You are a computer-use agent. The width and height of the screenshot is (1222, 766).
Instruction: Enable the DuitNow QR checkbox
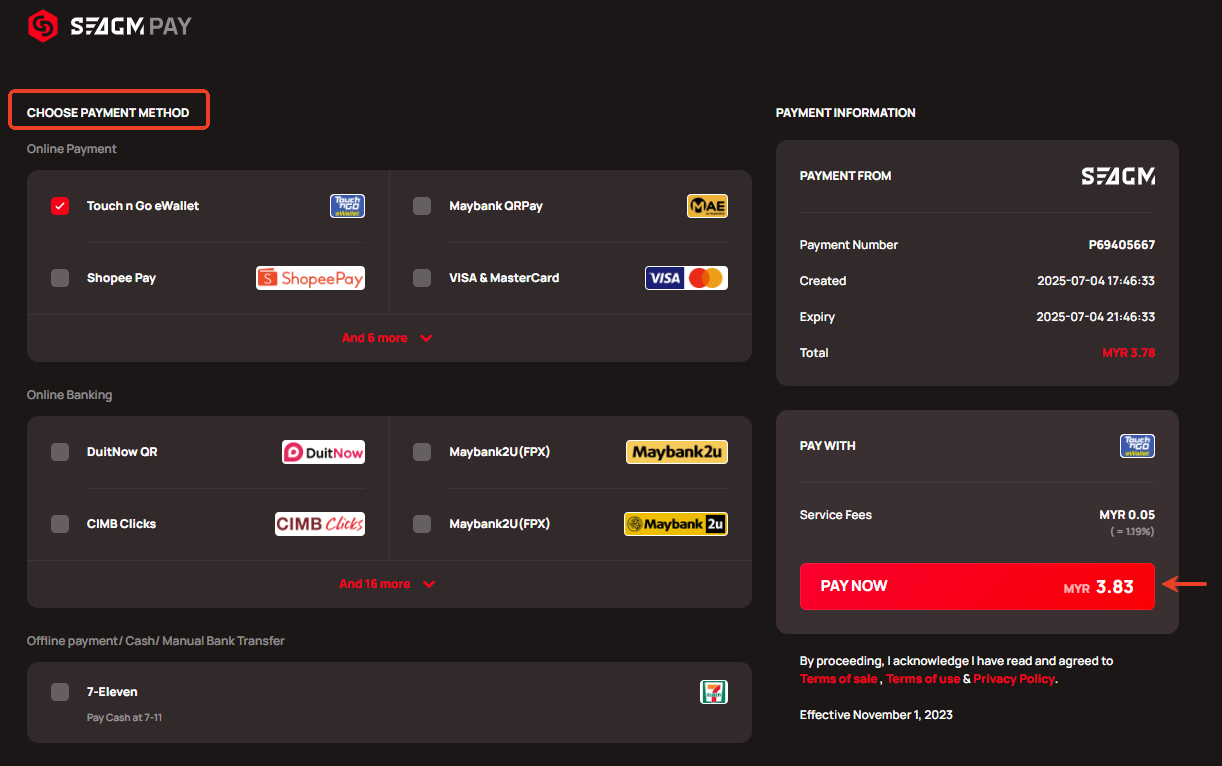coord(60,452)
